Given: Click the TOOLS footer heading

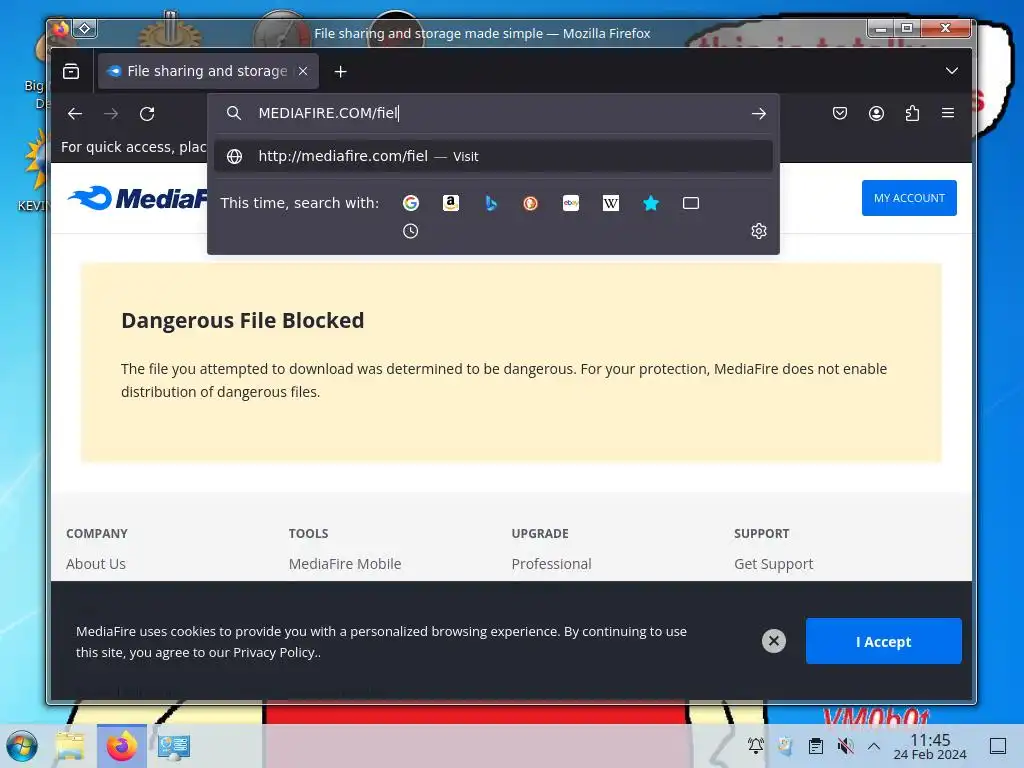Looking at the screenshot, I should click(308, 534).
